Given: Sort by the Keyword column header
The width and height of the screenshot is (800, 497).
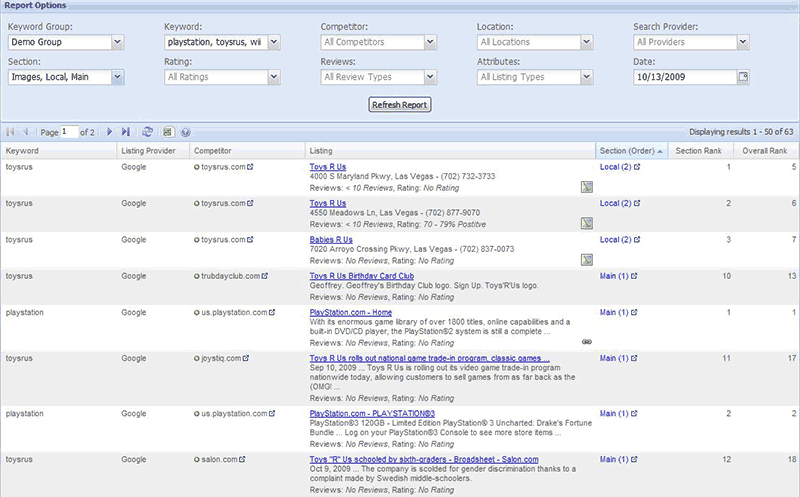Looking at the screenshot, I should point(59,151).
